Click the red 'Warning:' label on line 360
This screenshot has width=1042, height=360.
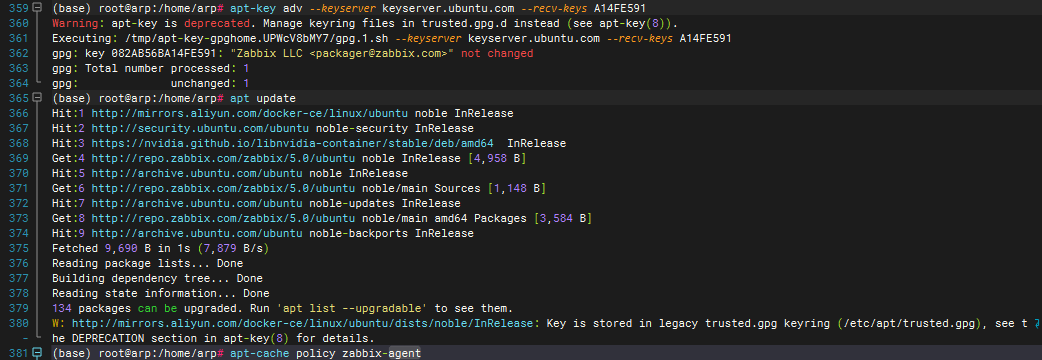click(78, 23)
